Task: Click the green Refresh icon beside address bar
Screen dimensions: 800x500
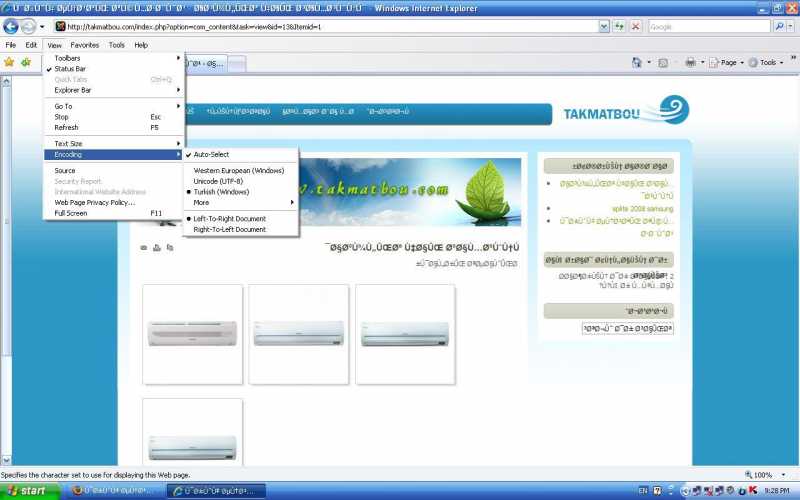Action: coord(619,26)
